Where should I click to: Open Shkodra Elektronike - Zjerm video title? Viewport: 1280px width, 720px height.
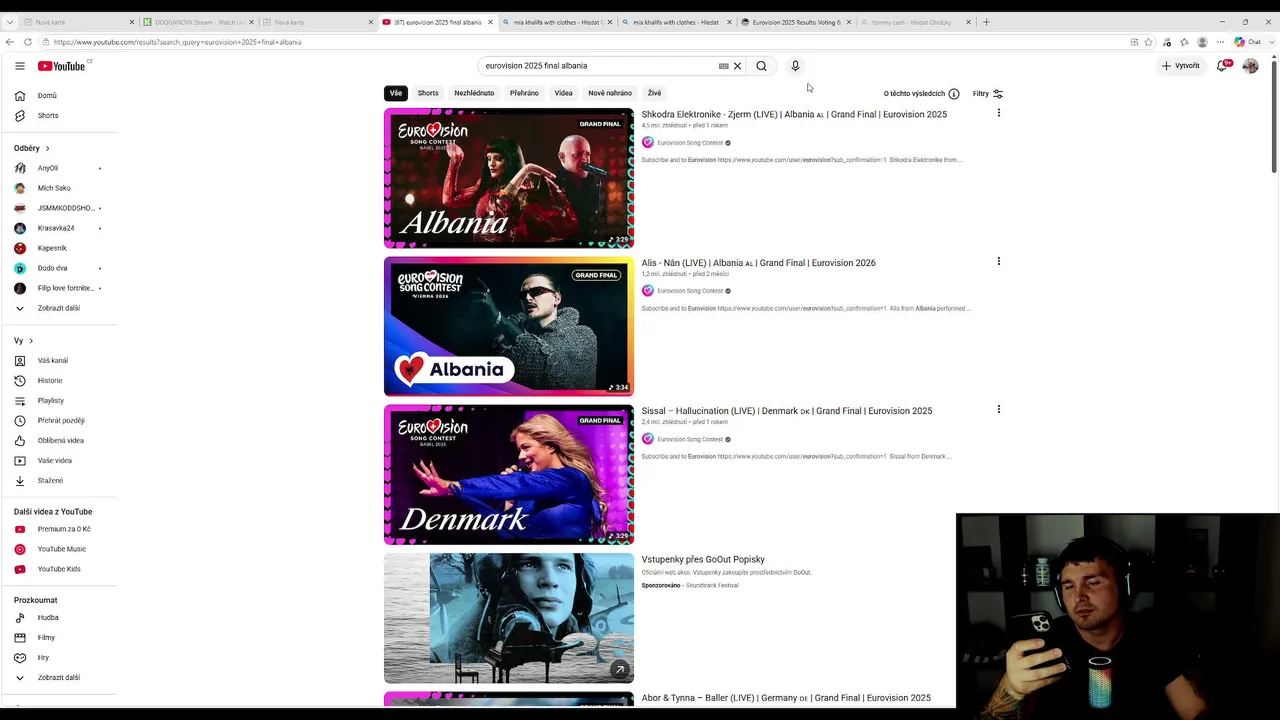794,115
